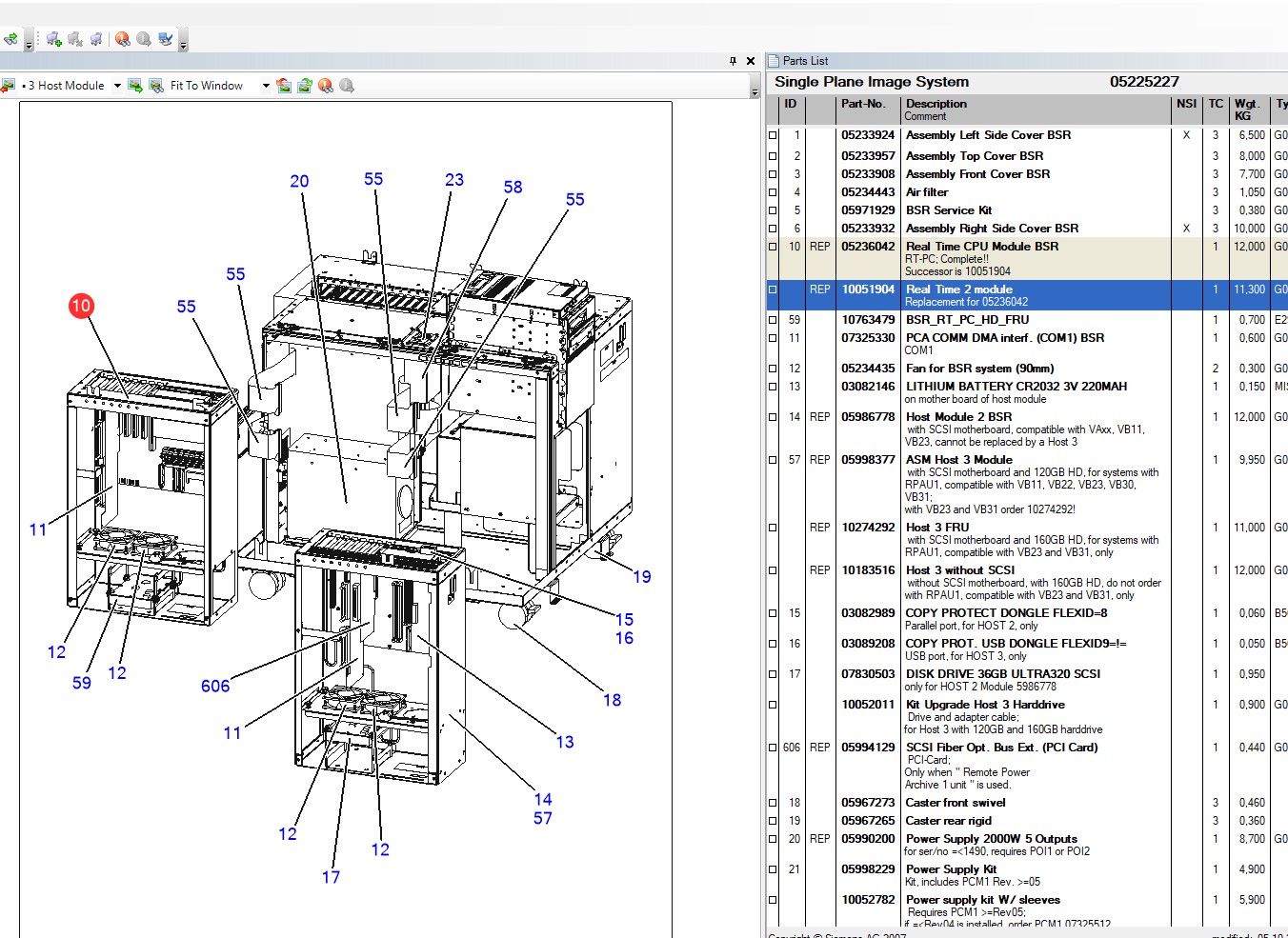The image size is (1288, 938).
Task: Open the top toolbar overflow options arrow
Action: point(183,44)
